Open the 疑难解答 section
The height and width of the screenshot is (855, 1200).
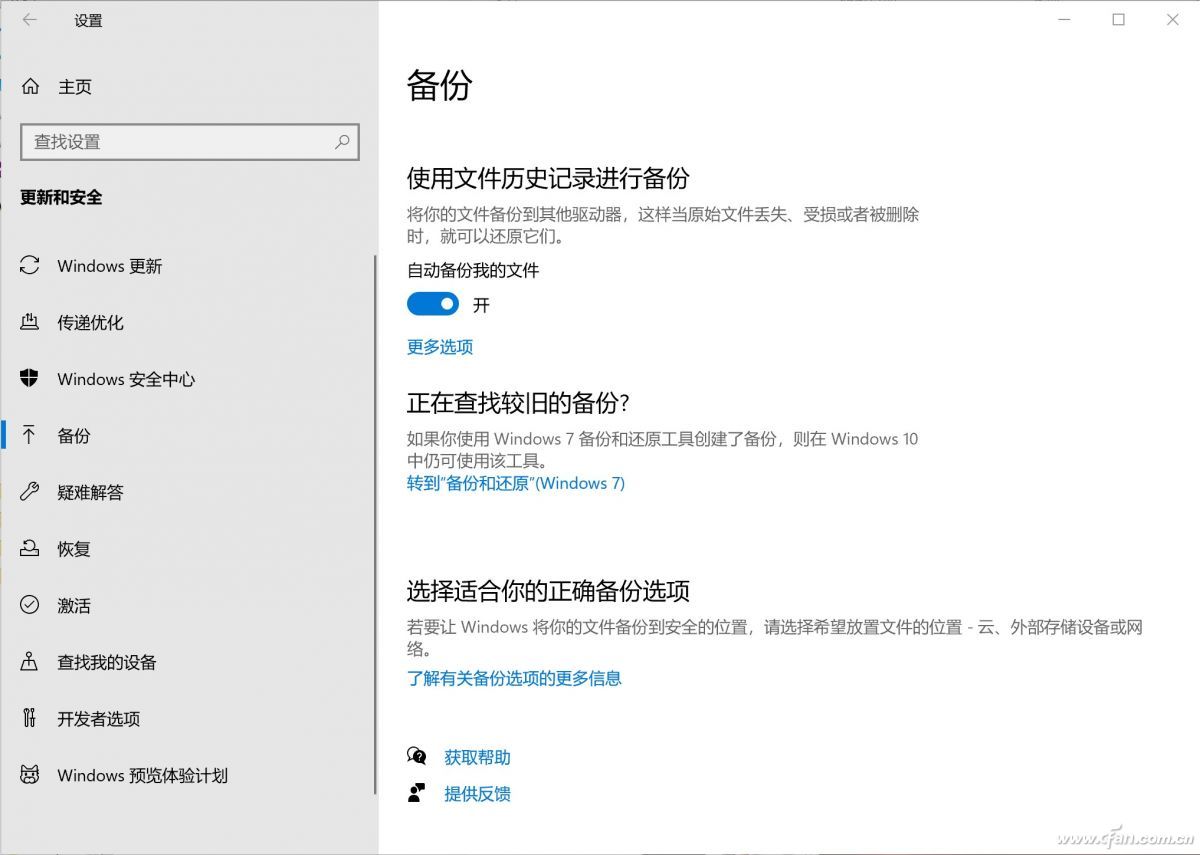pos(90,492)
